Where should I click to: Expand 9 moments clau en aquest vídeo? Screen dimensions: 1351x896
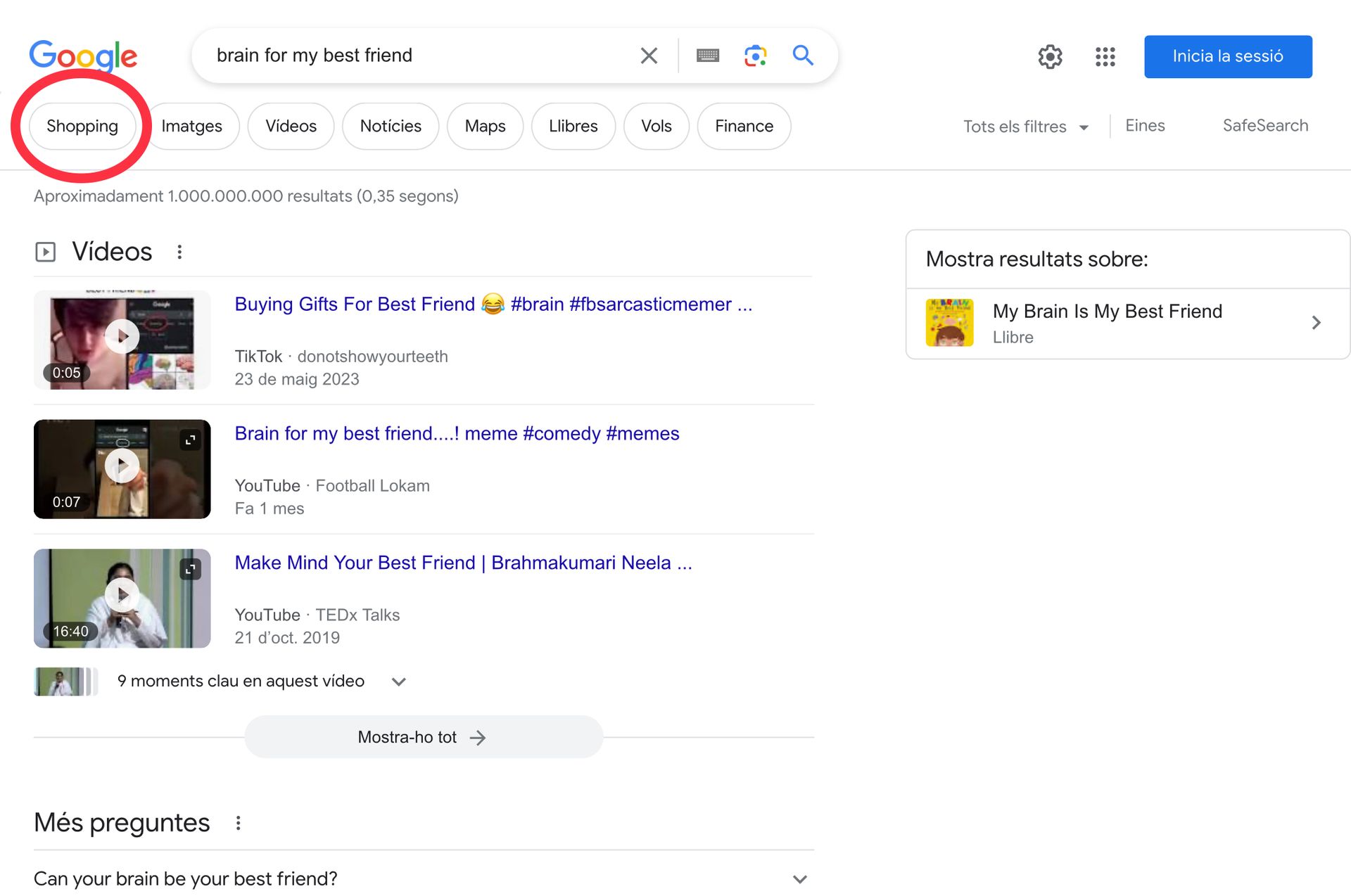[x=398, y=681]
